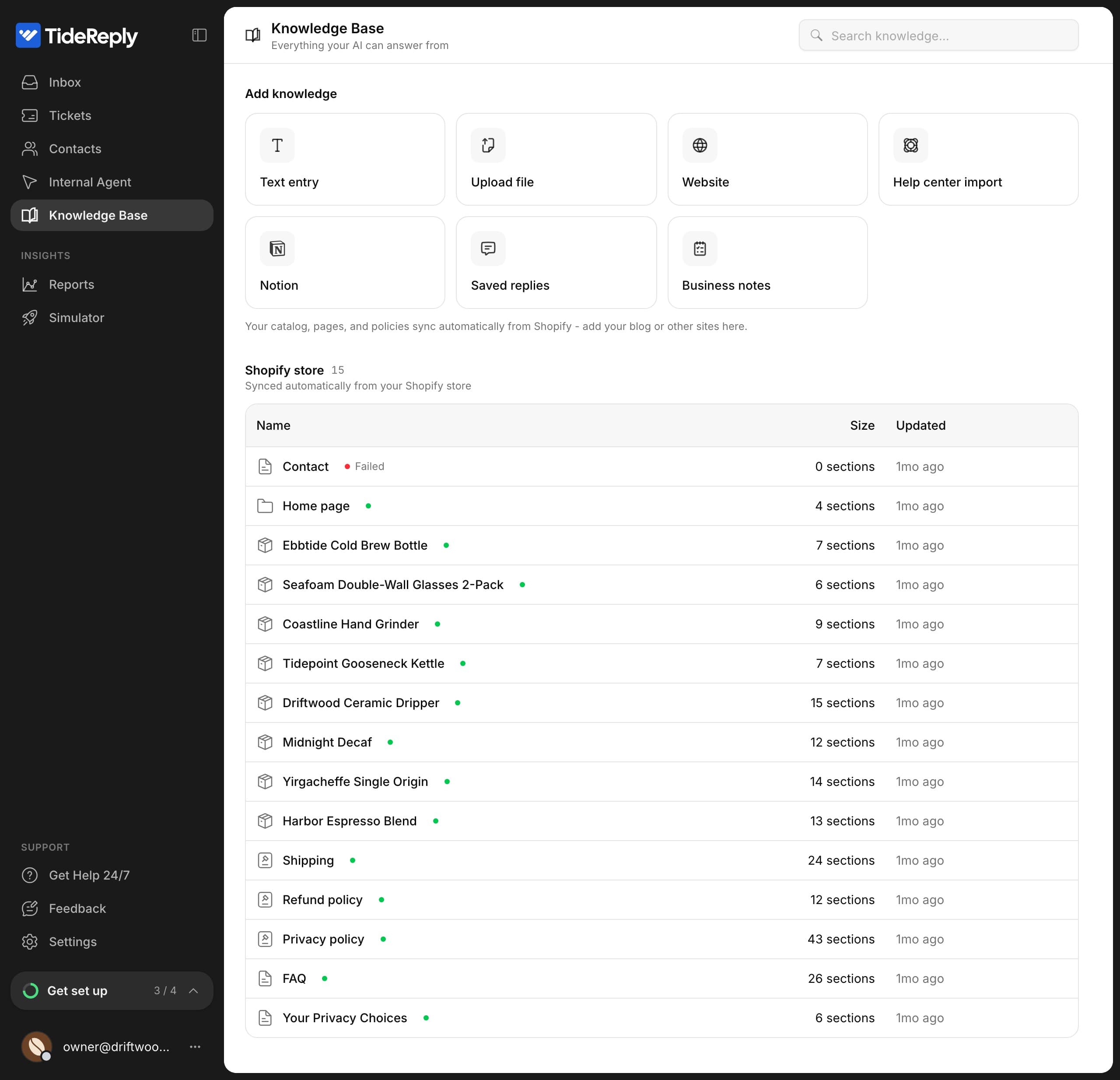This screenshot has height=1080, width=1120.
Task: Click the Notion logo icon
Action: 277,249
